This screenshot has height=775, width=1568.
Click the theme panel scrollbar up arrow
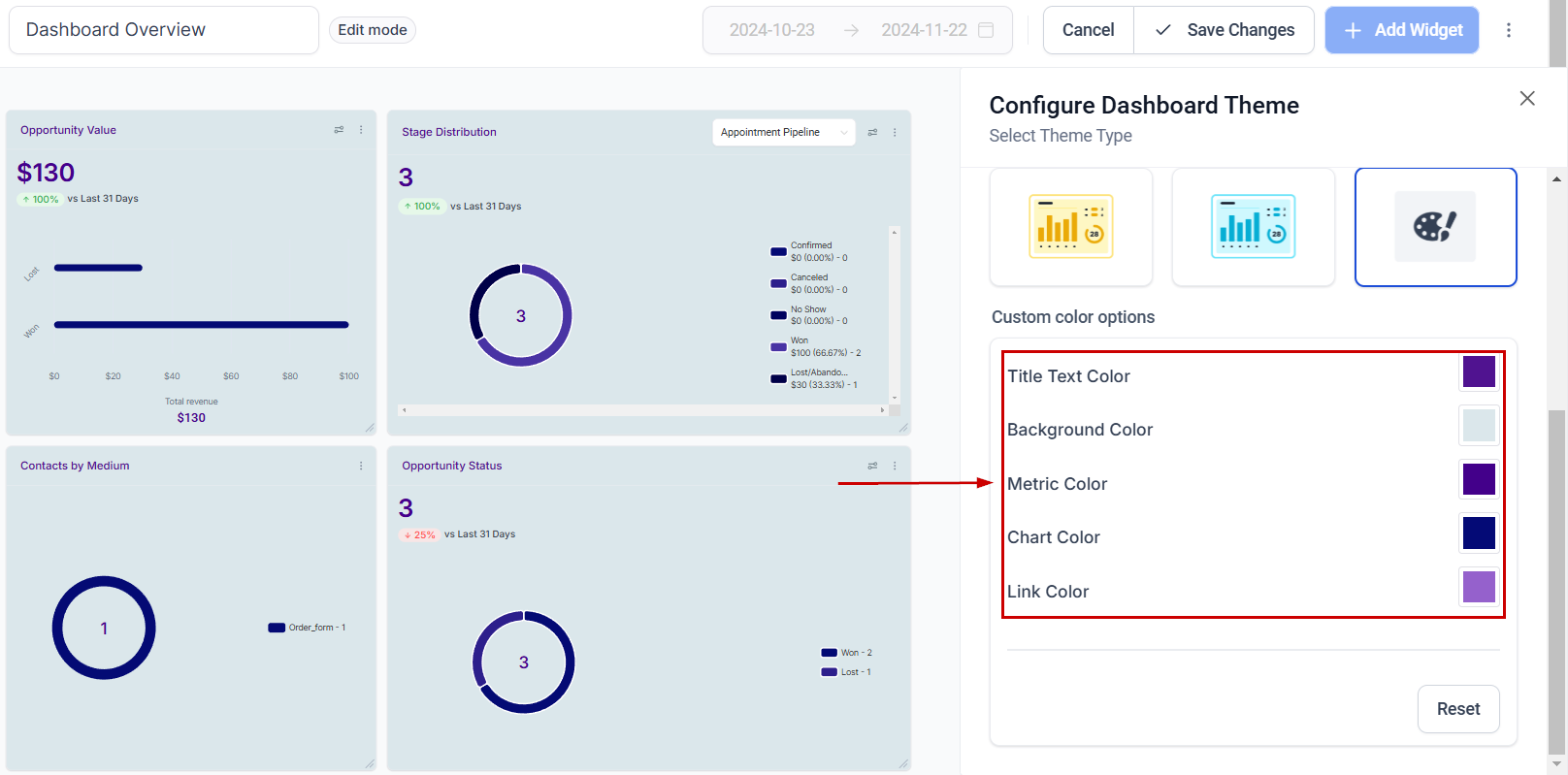(1556, 179)
